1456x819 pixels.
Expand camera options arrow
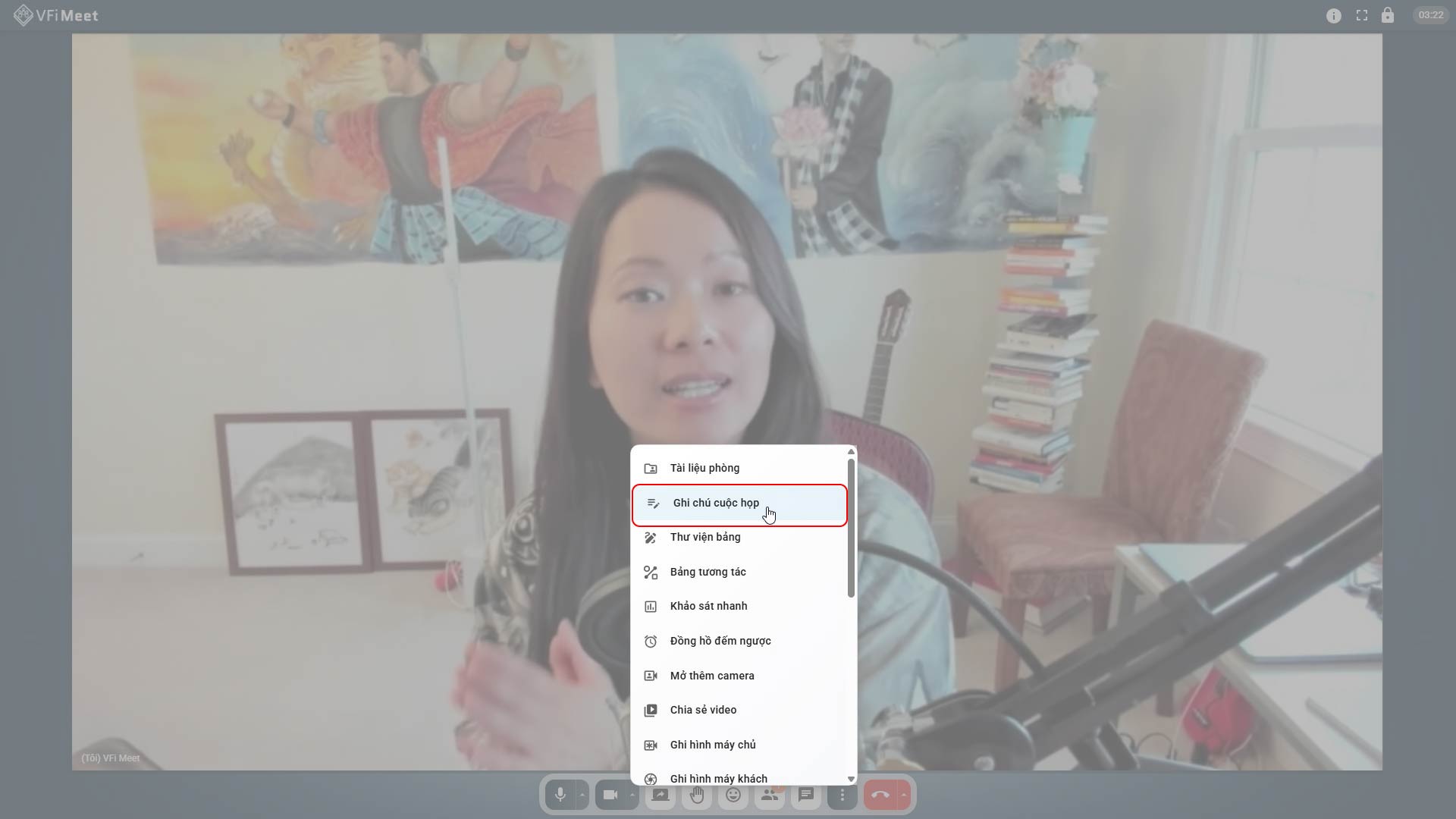(632, 795)
